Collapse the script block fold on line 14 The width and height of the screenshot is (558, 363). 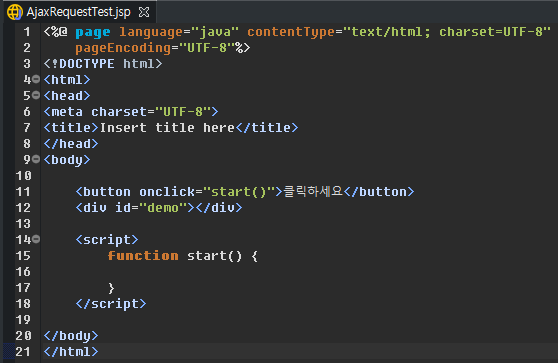tap(36, 239)
